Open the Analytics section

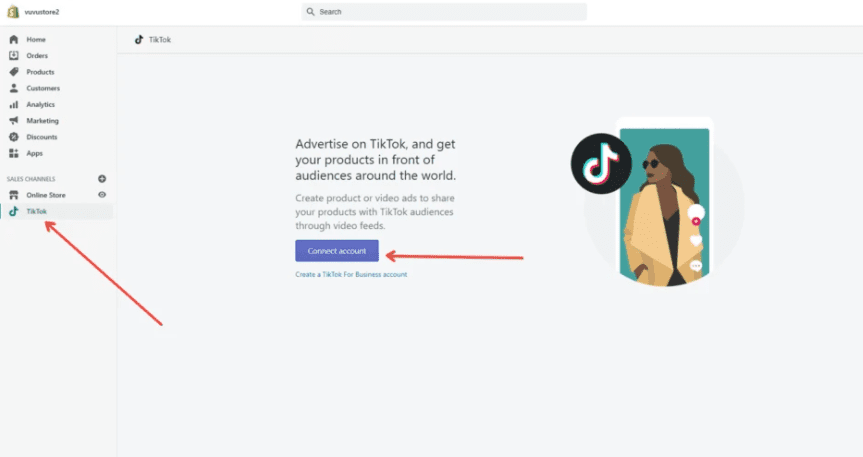(41, 105)
